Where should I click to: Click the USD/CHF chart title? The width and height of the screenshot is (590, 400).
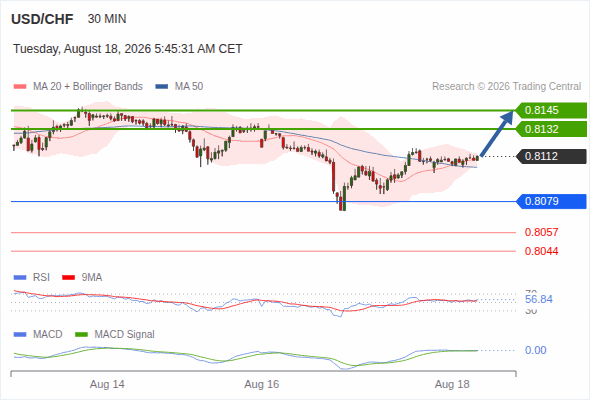tap(42, 19)
